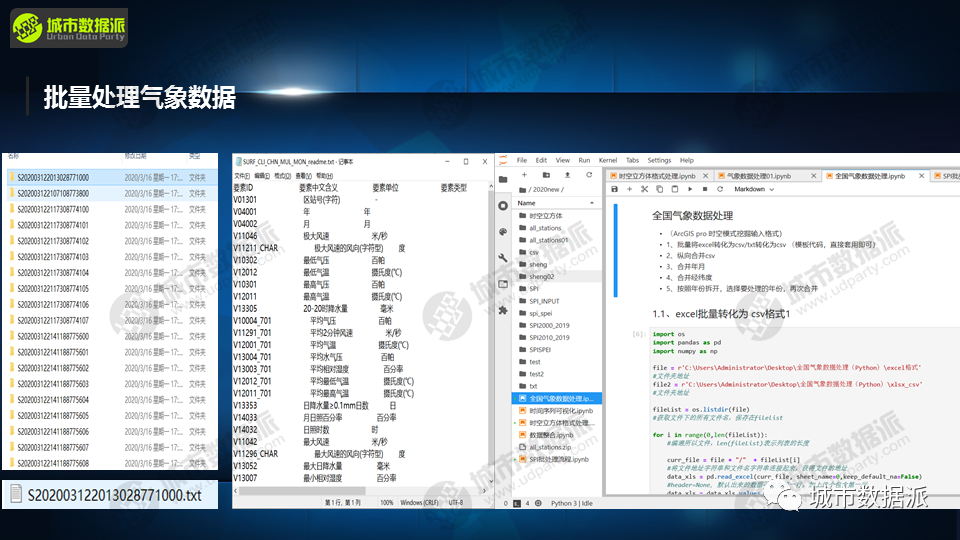This screenshot has width=960, height=540.
Task: Run the selected cell with play icon
Action: 690,189
